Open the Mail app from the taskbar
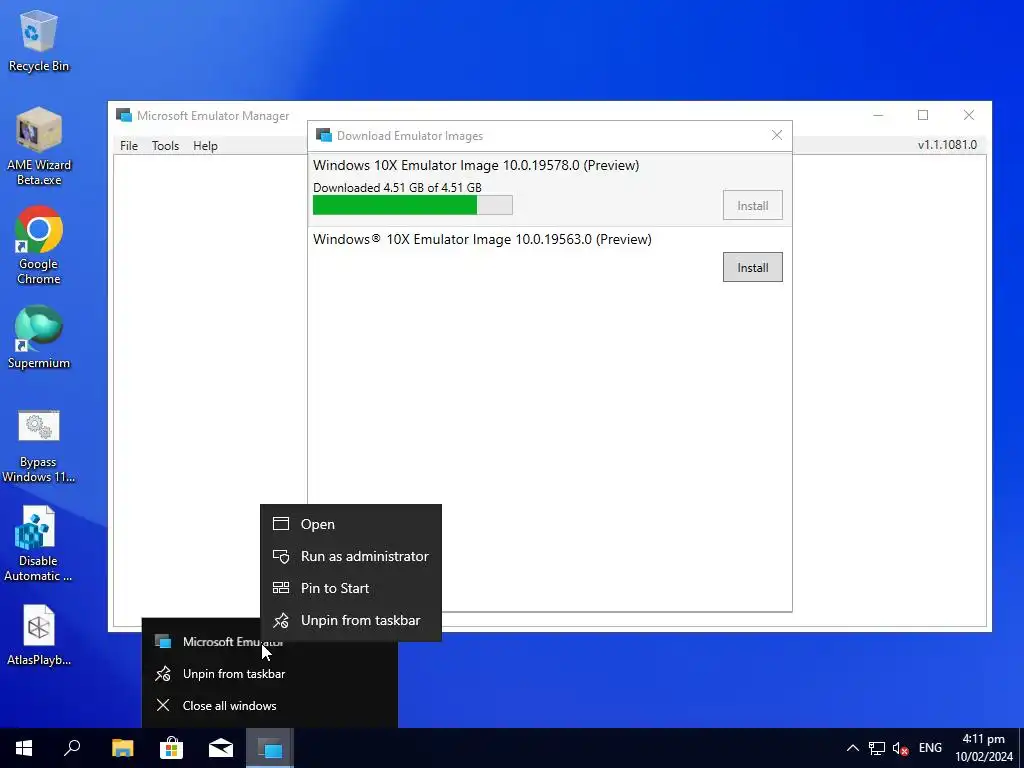Screen dimensions: 1024x768 (221, 748)
